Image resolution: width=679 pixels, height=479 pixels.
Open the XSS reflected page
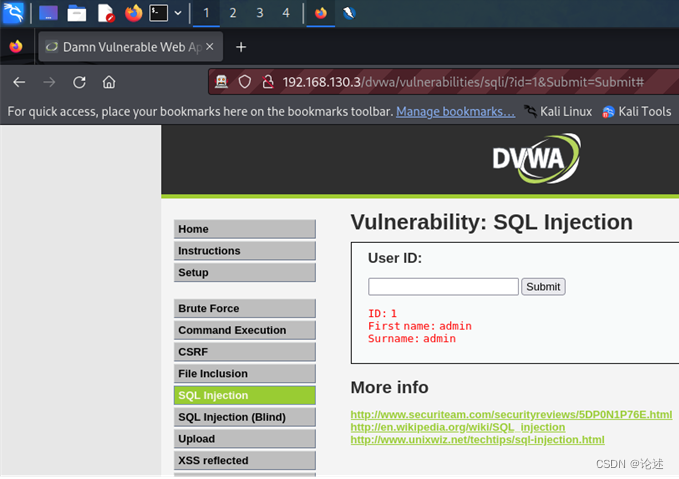click(x=245, y=460)
